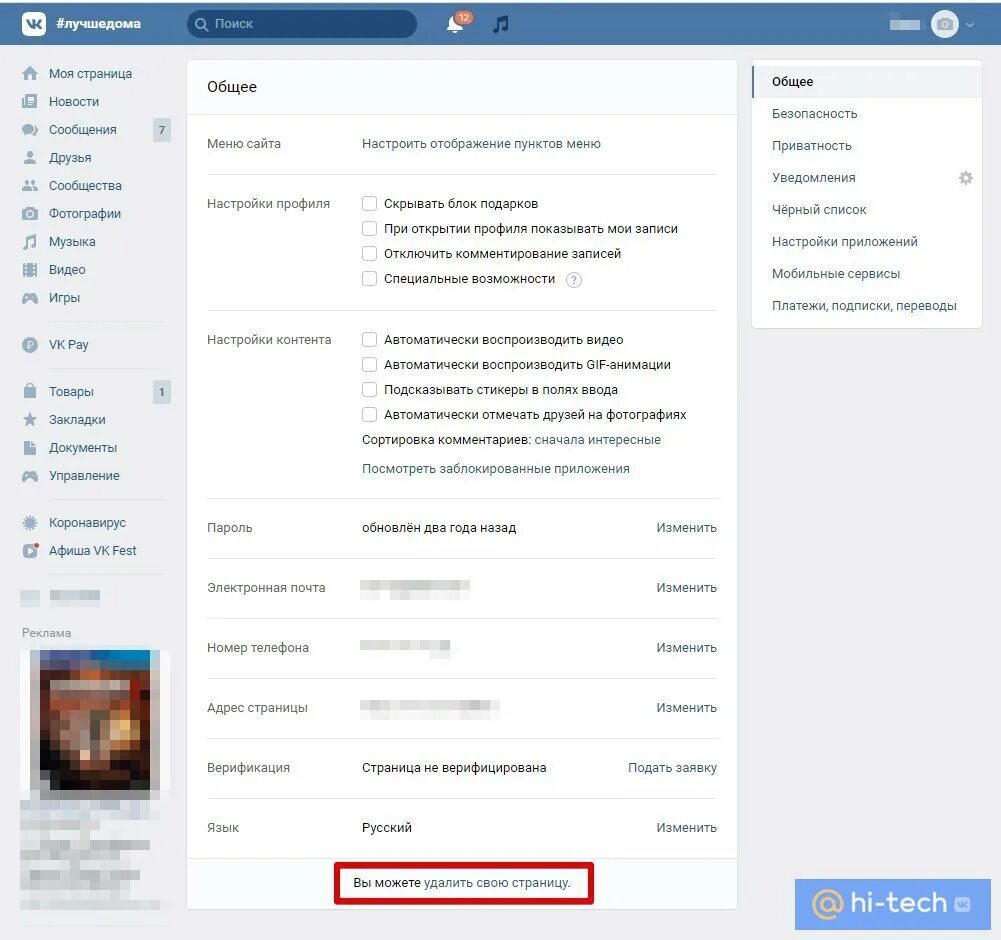Enable Скрывать блок подарков checkbox
This screenshot has height=940, width=1001.
point(369,203)
